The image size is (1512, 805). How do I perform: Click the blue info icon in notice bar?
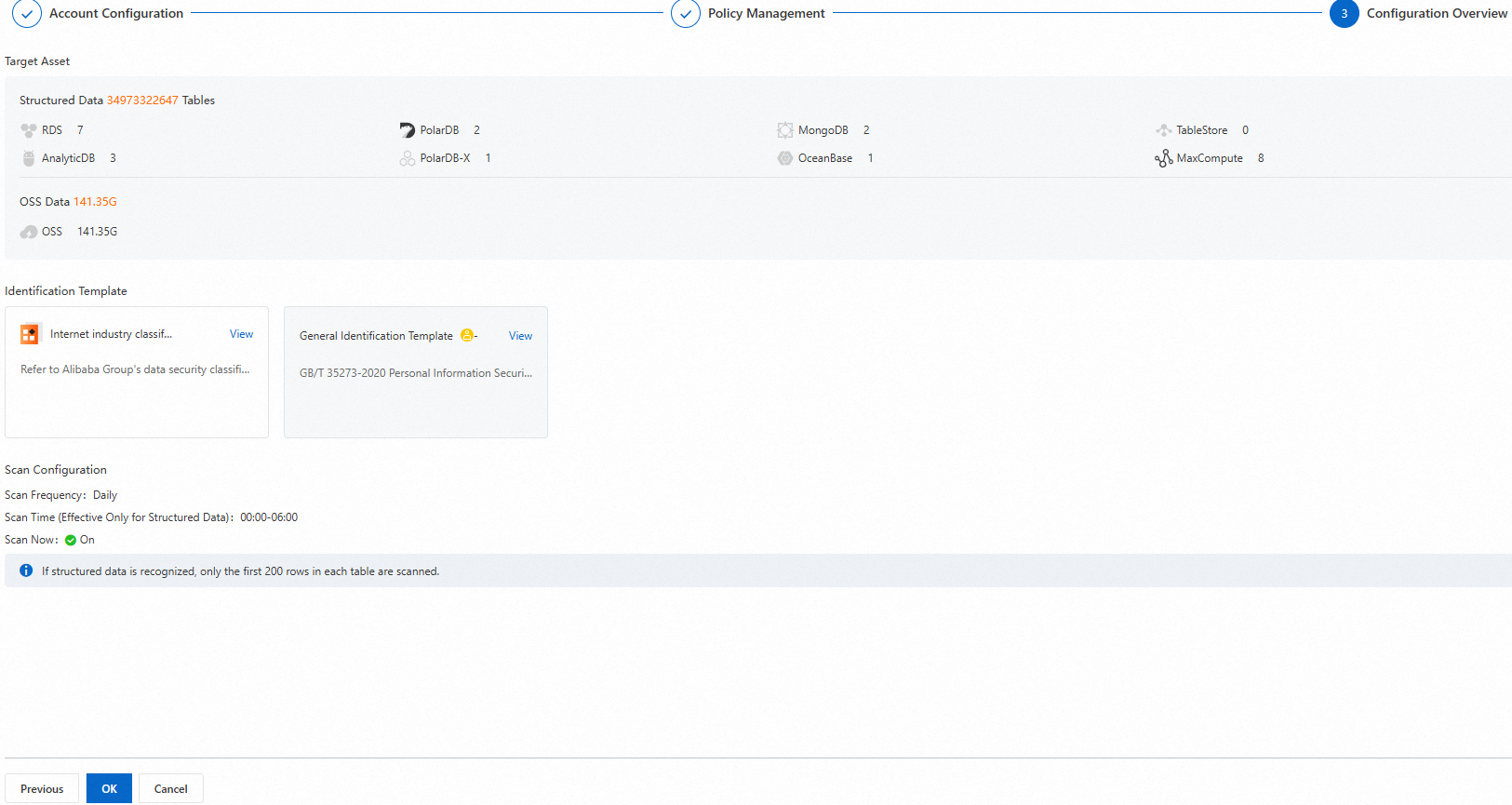pos(26,570)
